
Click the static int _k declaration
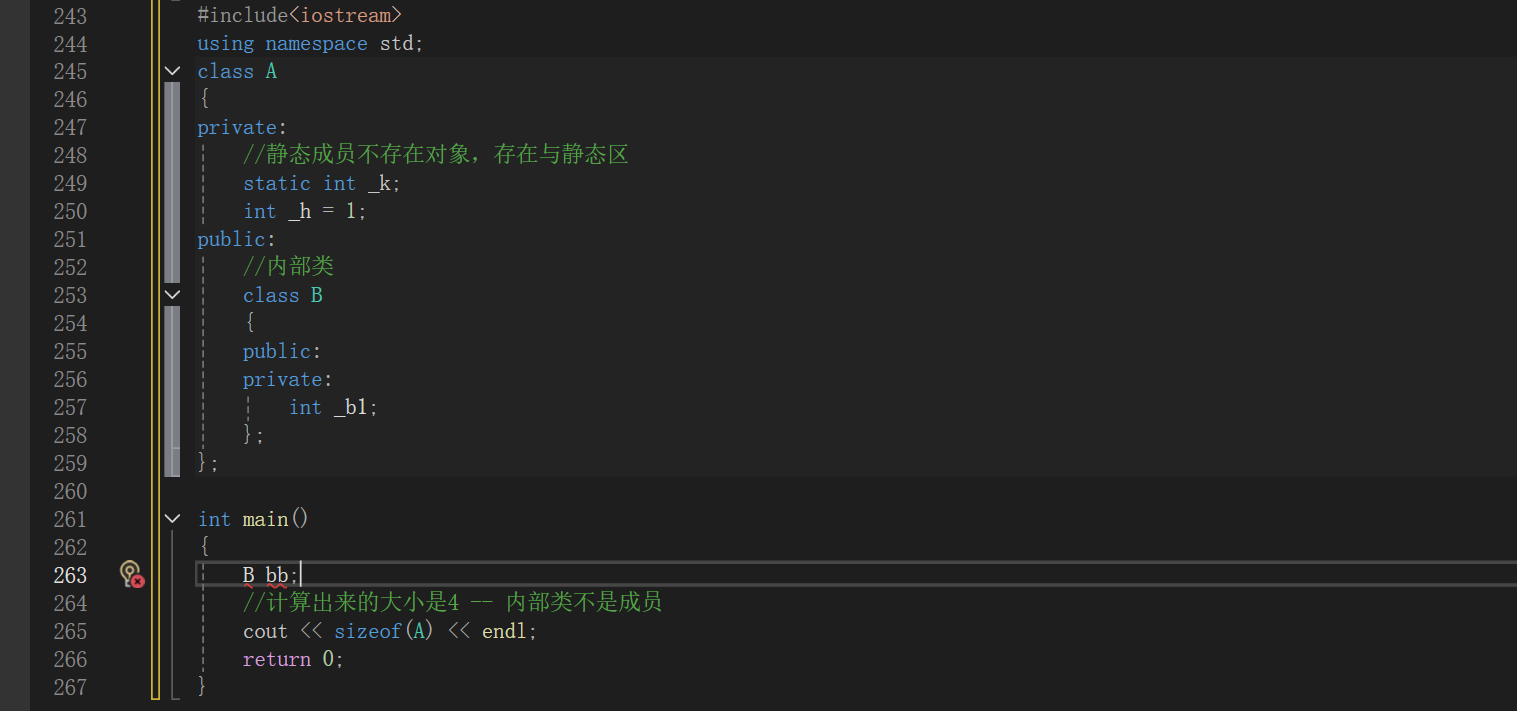(x=321, y=183)
